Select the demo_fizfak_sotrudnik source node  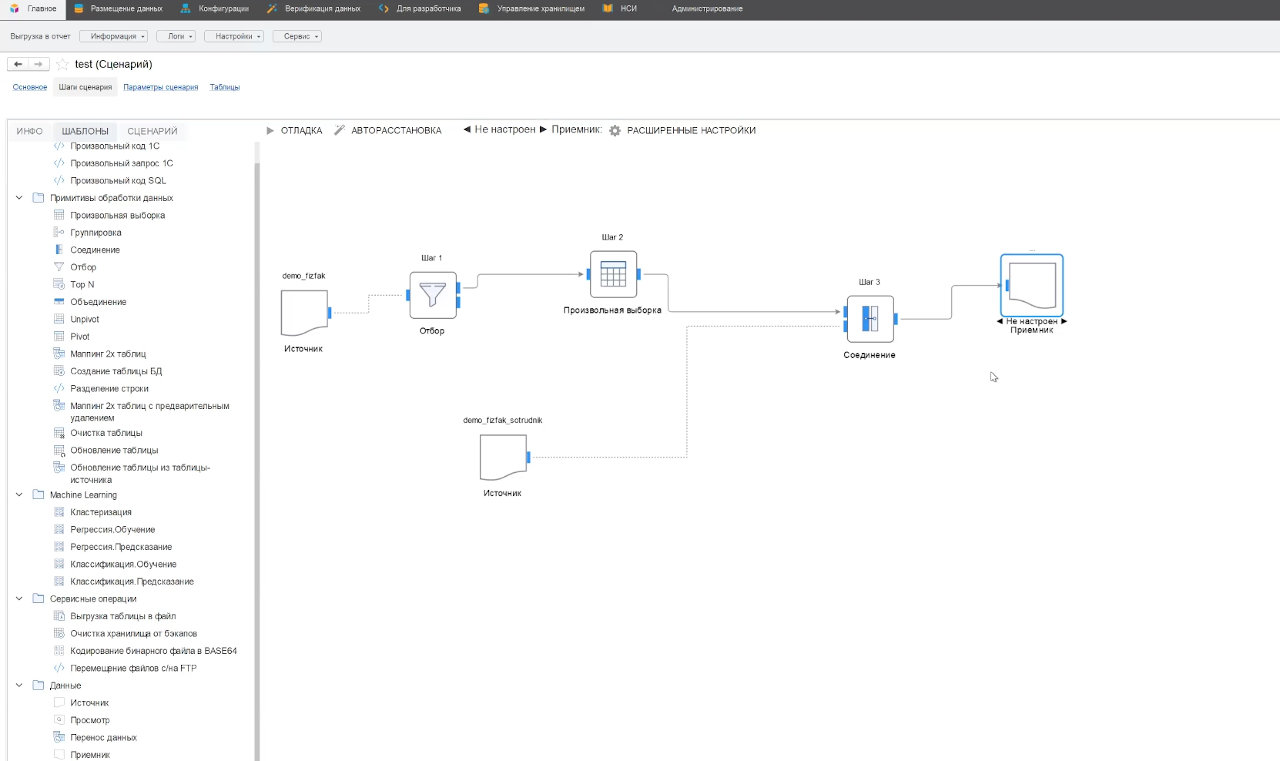click(x=503, y=458)
